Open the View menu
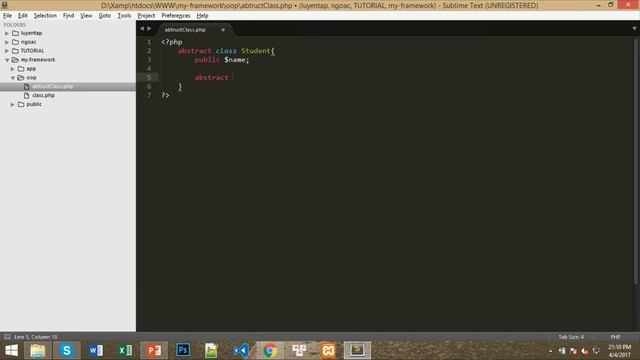The height and width of the screenshot is (360, 640). [86, 16]
